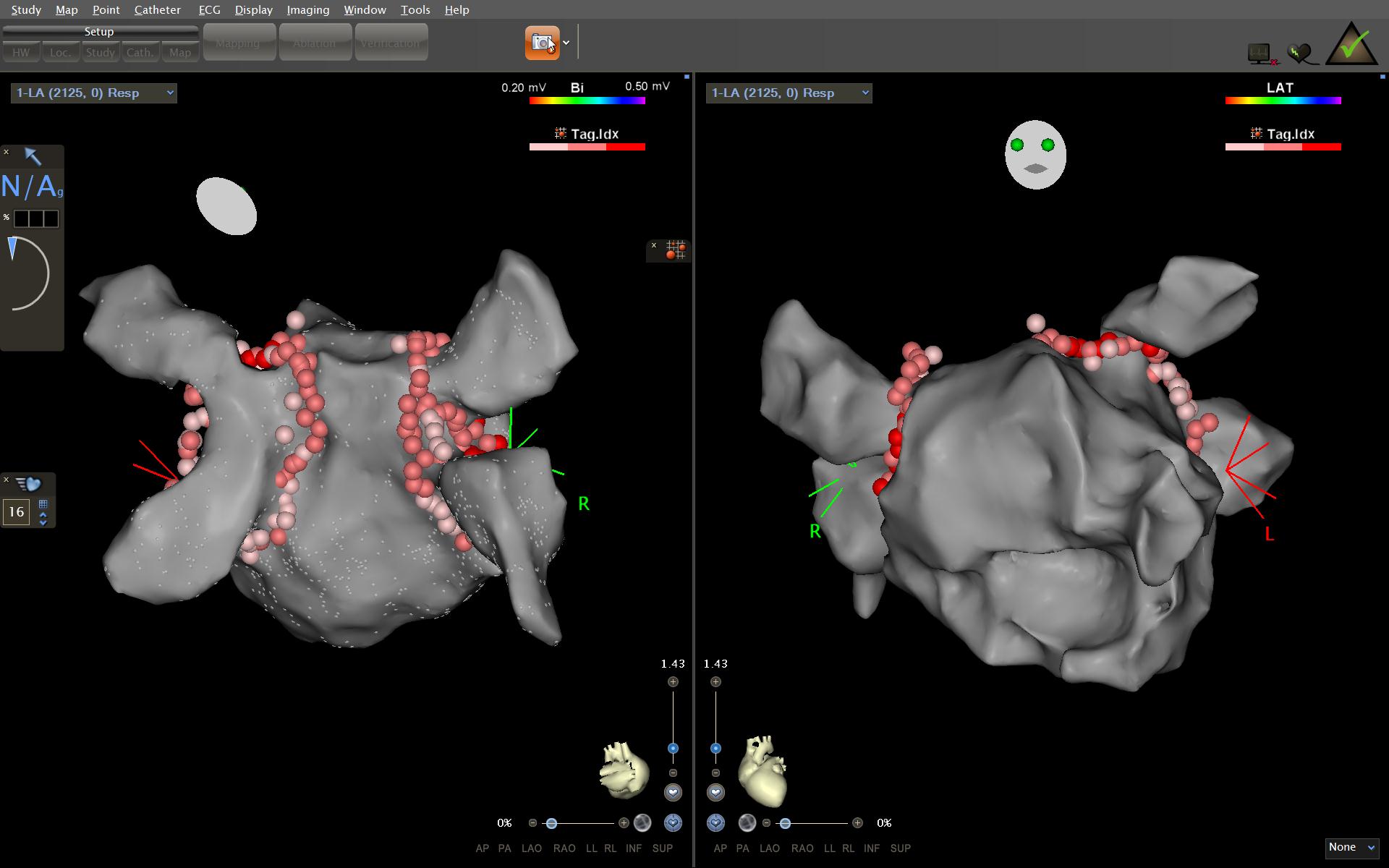
Task: Click the heart target icon in left viewport
Action: tap(673, 822)
